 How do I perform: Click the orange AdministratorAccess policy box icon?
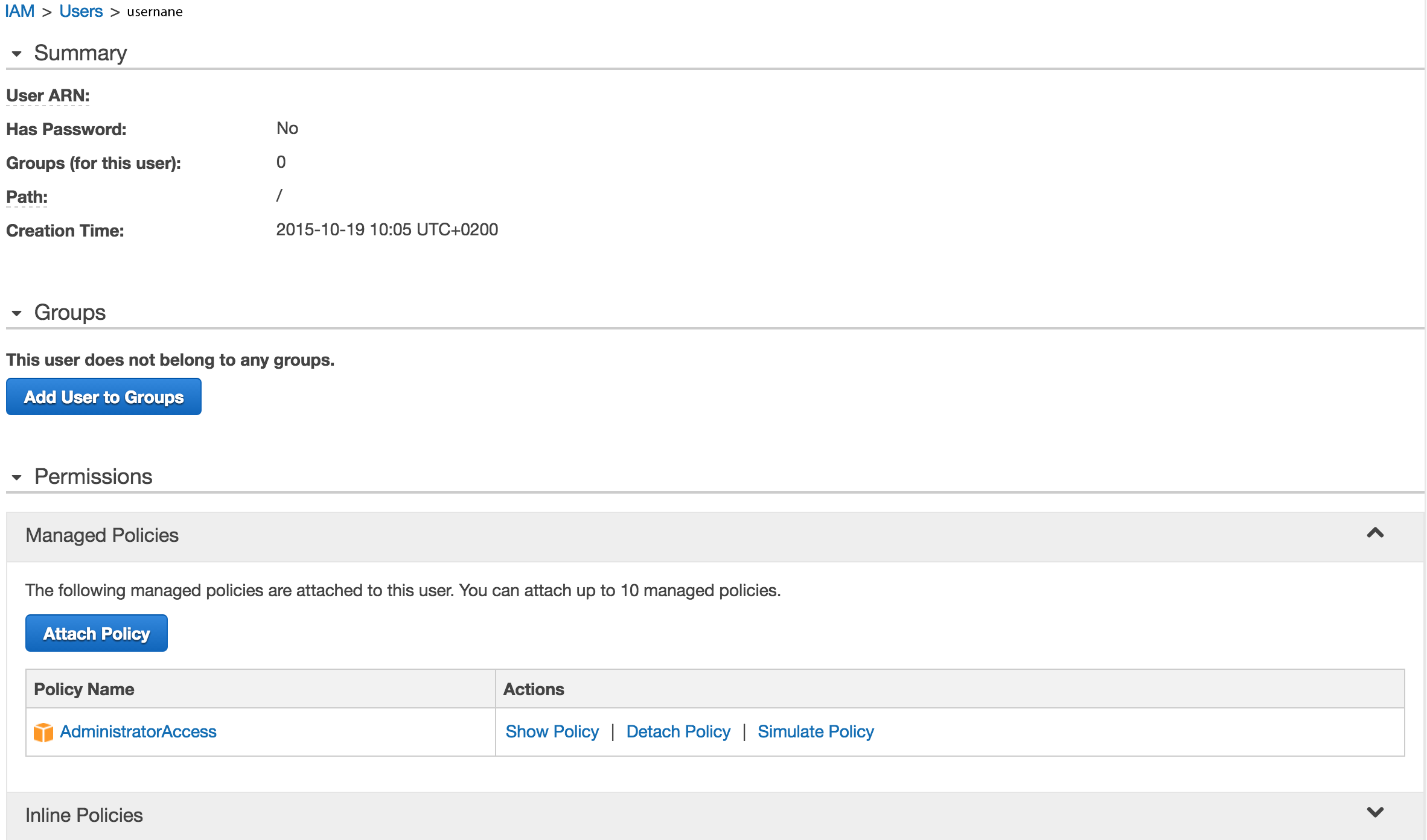[43, 732]
